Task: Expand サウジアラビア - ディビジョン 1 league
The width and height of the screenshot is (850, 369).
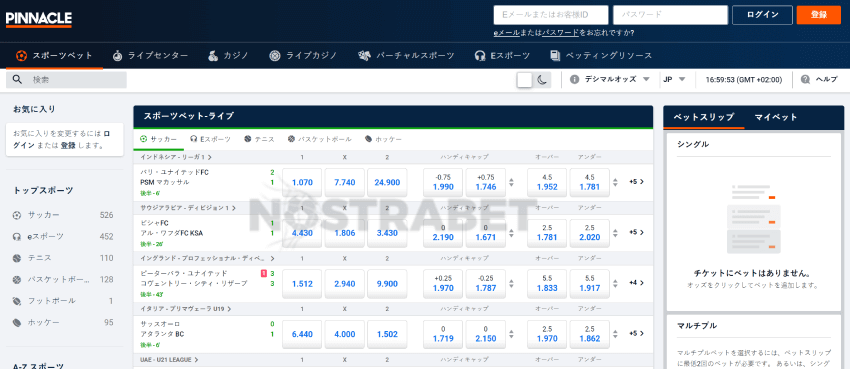Action: tap(188, 208)
